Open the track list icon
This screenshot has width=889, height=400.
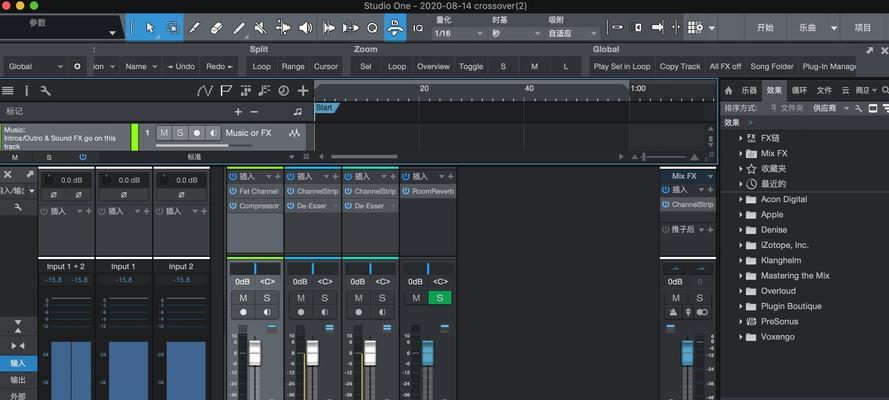(8, 91)
